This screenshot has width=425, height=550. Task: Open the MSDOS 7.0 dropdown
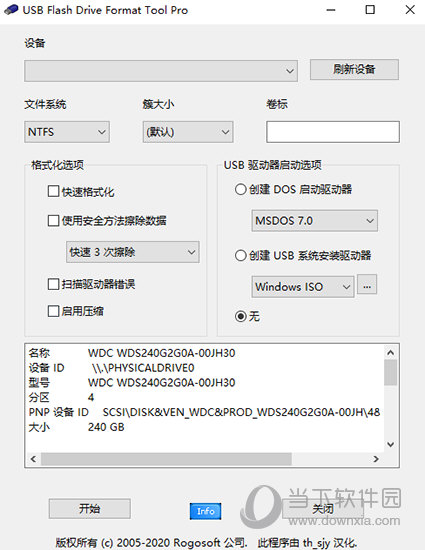(315, 221)
